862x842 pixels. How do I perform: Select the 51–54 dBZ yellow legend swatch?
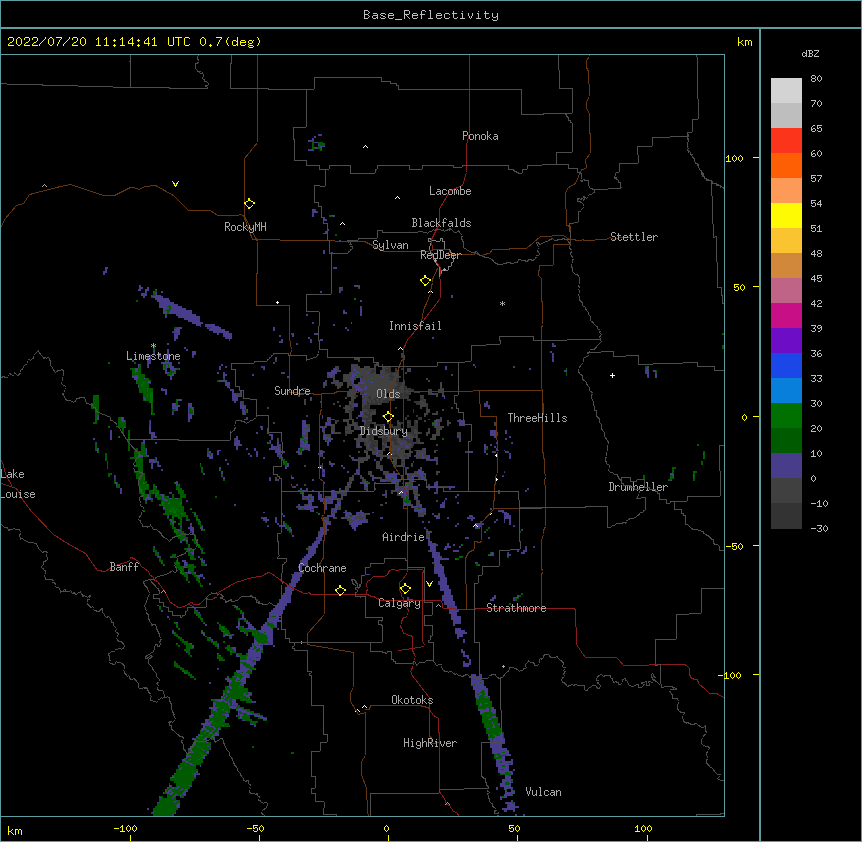[786, 215]
